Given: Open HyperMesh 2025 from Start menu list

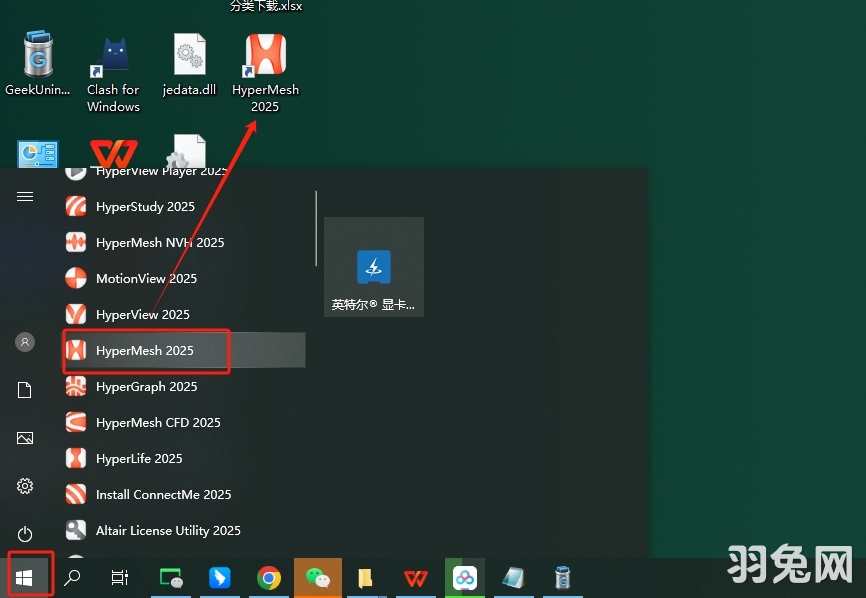Looking at the screenshot, I should [x=145, y=351].
